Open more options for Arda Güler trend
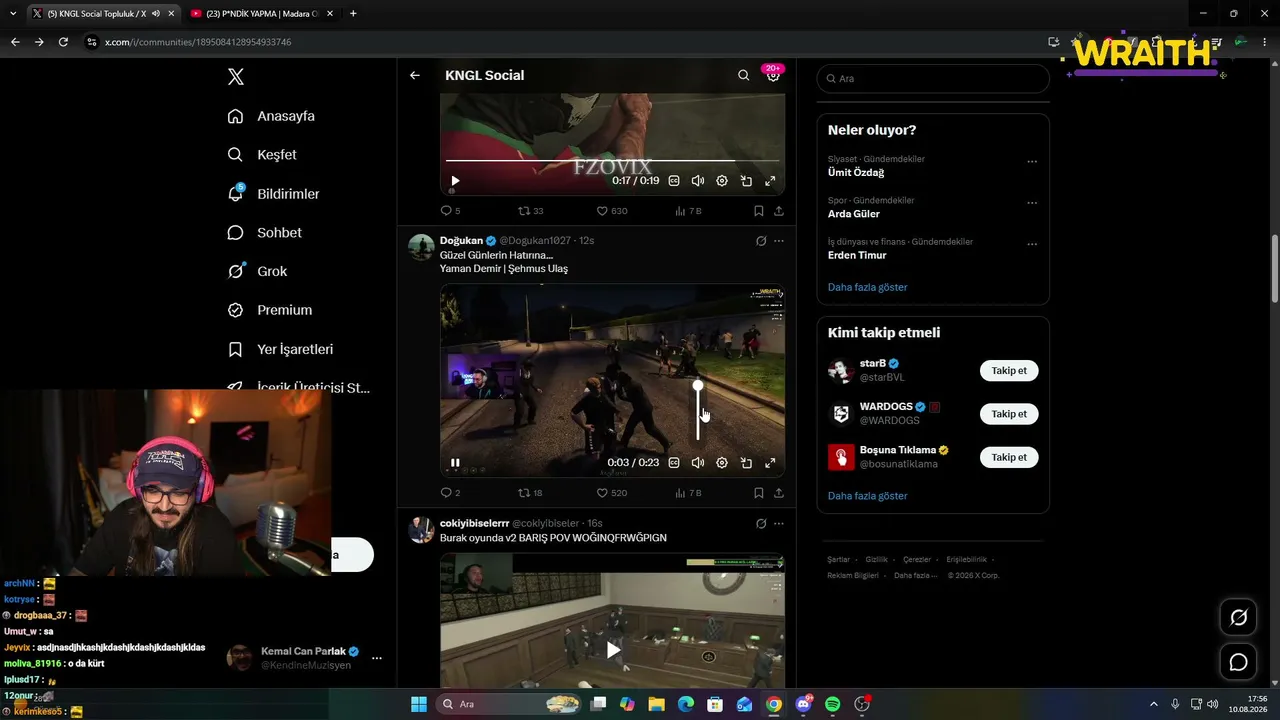This screenshot has height=720, width=1280. point(1032,202)
